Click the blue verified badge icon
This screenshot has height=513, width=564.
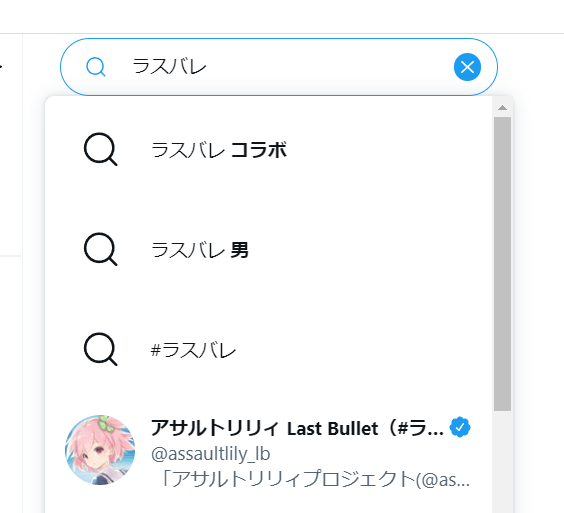point(460,427)
